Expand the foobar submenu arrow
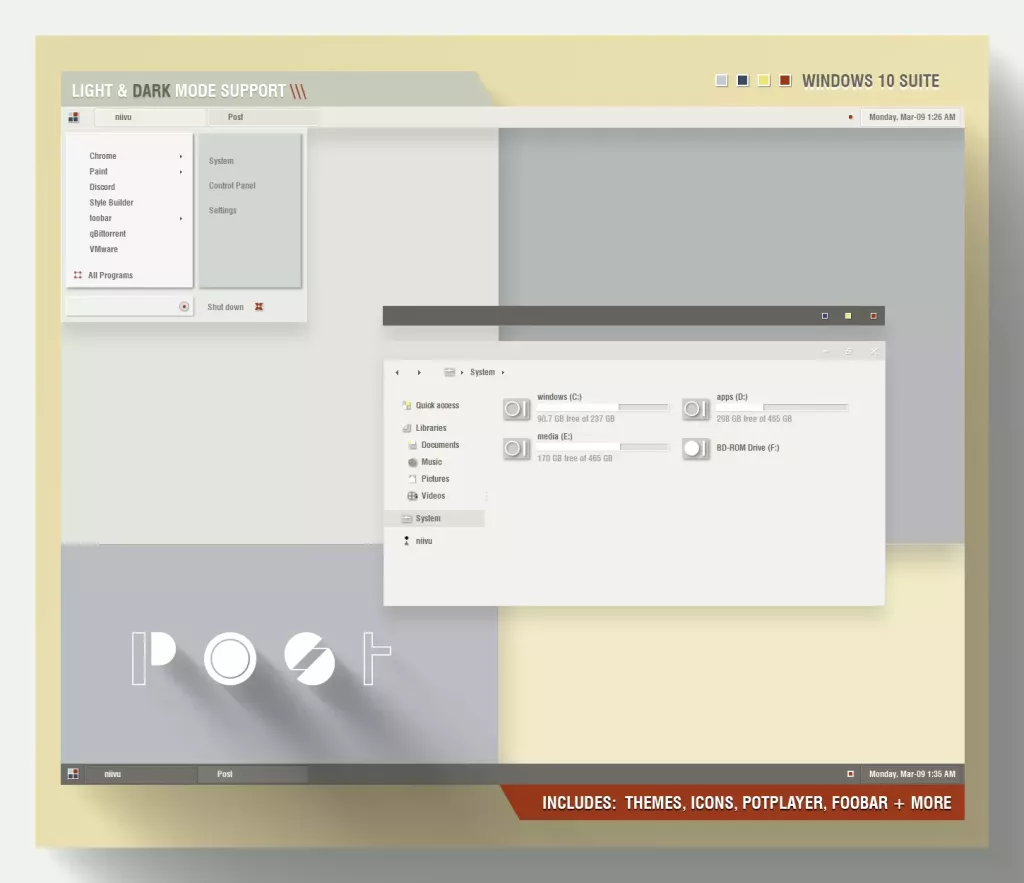1024x883 pixels. point(182,218)
